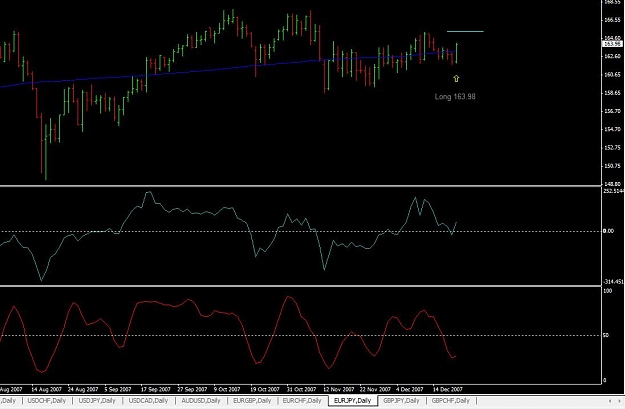
Task: Click the 160.65 price axis label
Action: pyautogui.click(x=613, y=75)
